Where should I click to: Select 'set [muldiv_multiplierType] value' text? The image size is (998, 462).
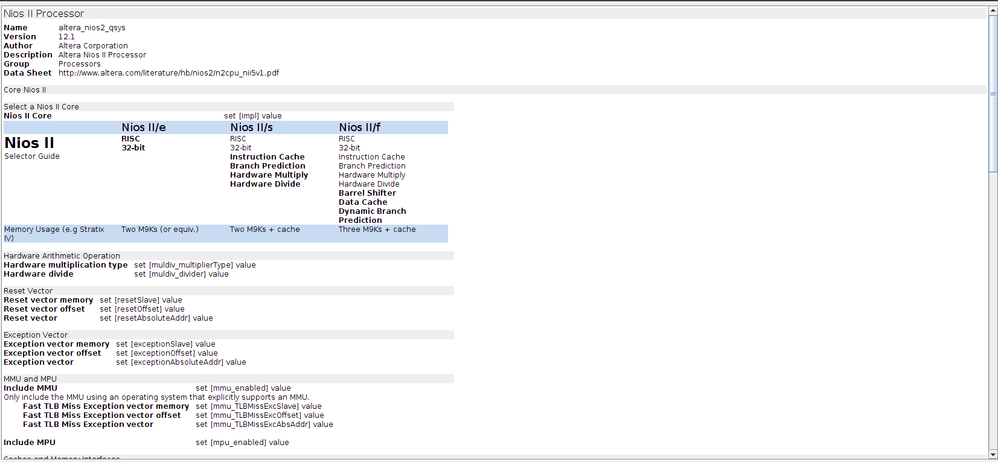click(195, 265)
